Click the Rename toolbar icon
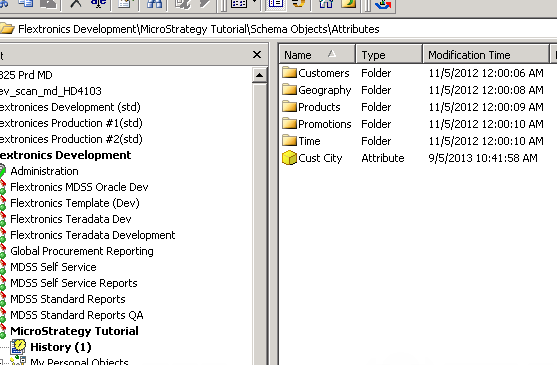Image resolution: width=557 pixels, height=365 pixels. tap(99, 4)
